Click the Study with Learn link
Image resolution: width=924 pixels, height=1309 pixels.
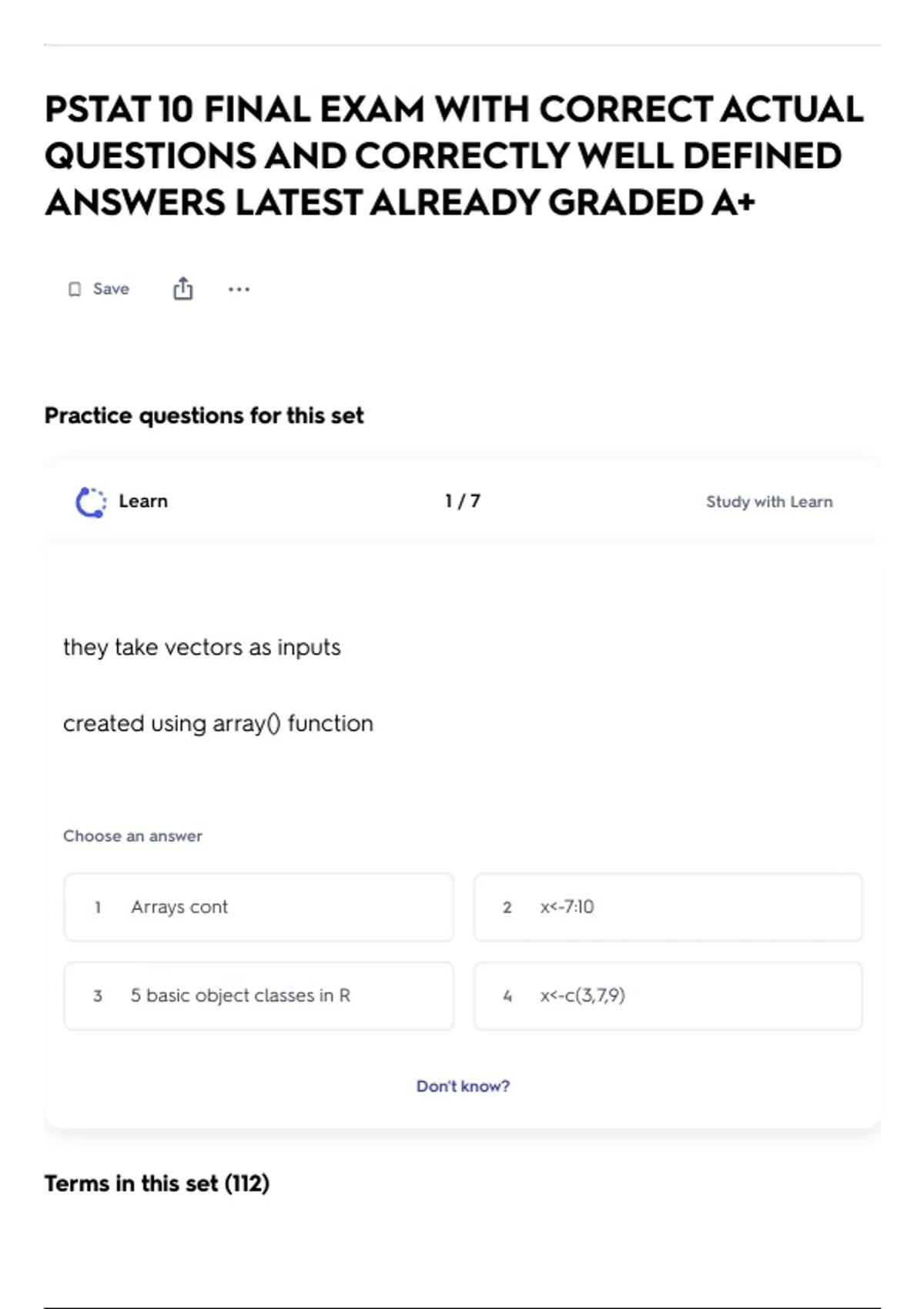click(x=769, y=502)
